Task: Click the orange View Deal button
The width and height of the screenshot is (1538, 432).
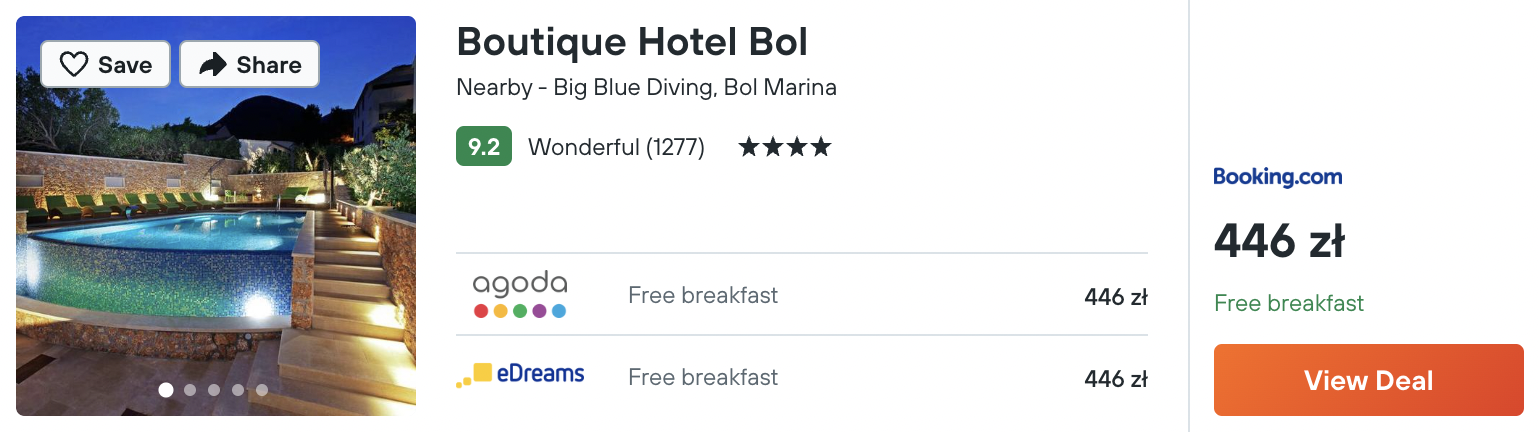Action: click(1369, 380)
